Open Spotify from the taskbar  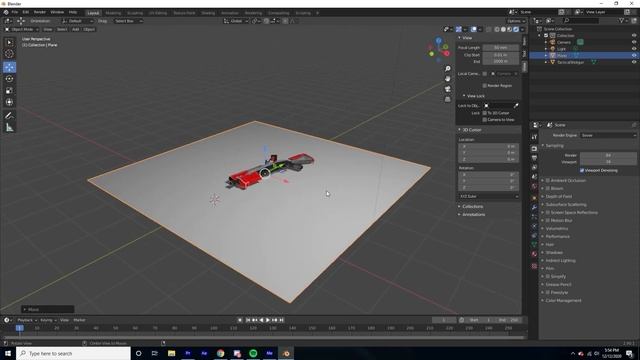pos(253,353)
